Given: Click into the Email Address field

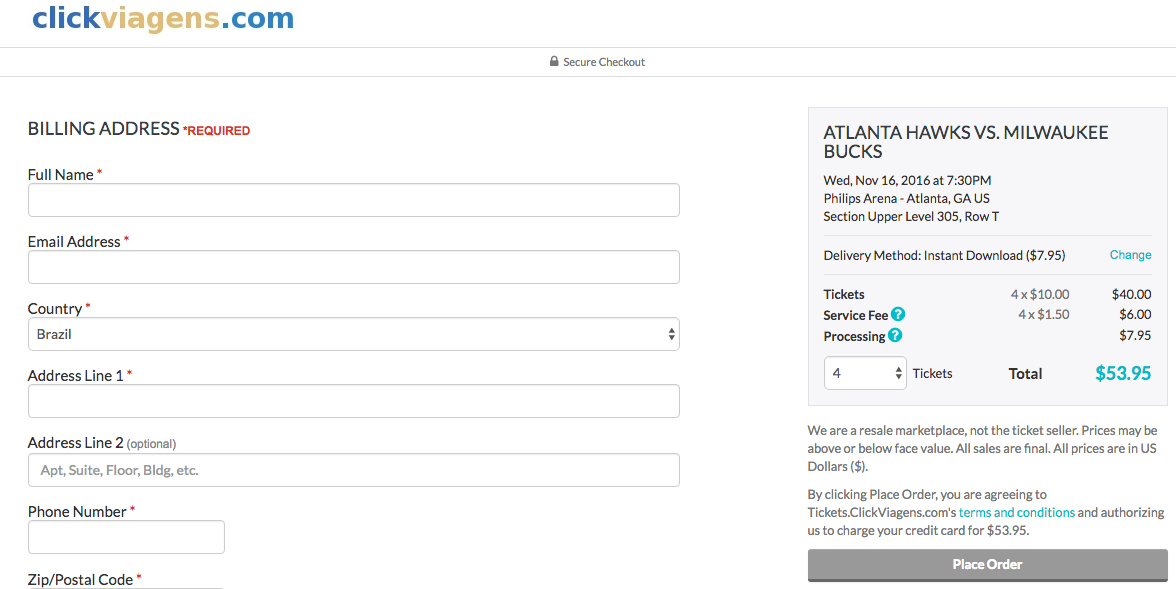Looking at the screenshot, I should point(353,267).
